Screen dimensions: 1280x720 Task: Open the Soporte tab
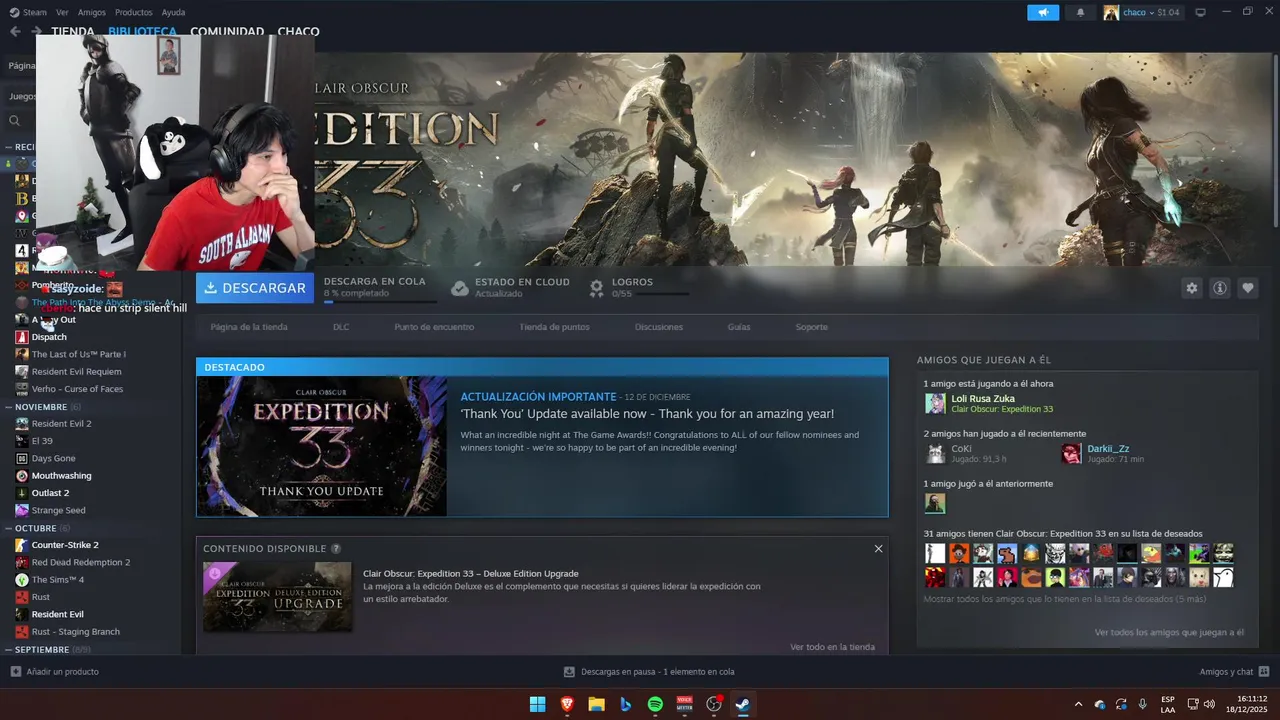[812, 327]
